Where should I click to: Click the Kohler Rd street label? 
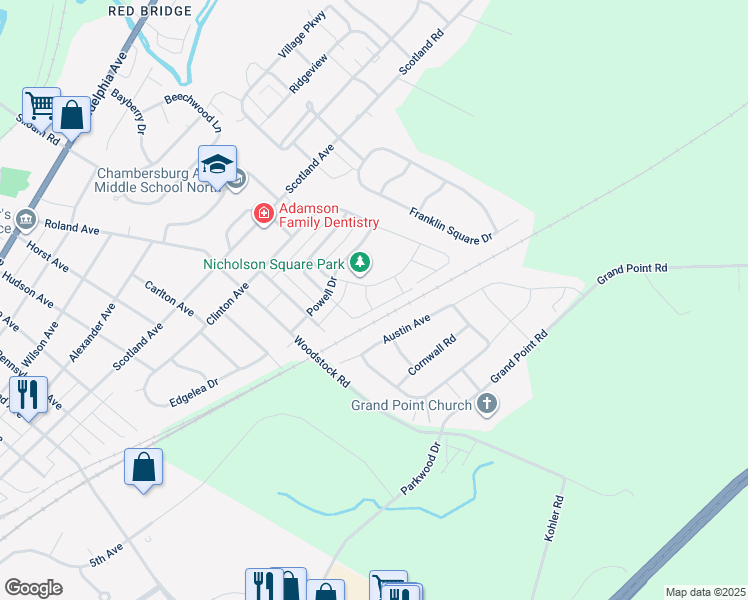(x=554, y=518)
